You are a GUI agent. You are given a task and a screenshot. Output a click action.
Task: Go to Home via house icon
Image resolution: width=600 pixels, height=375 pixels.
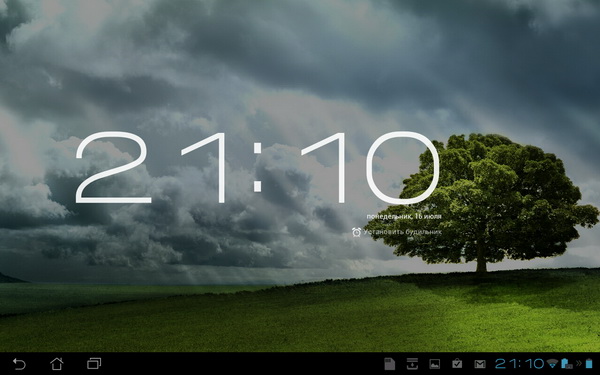click(57, 364)
